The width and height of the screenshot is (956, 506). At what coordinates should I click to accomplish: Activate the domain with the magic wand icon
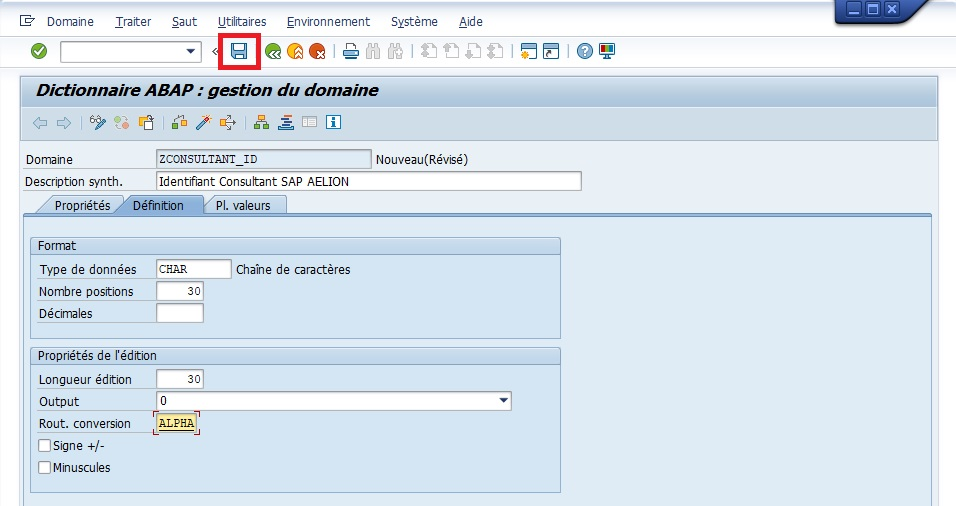click(203, 123)
